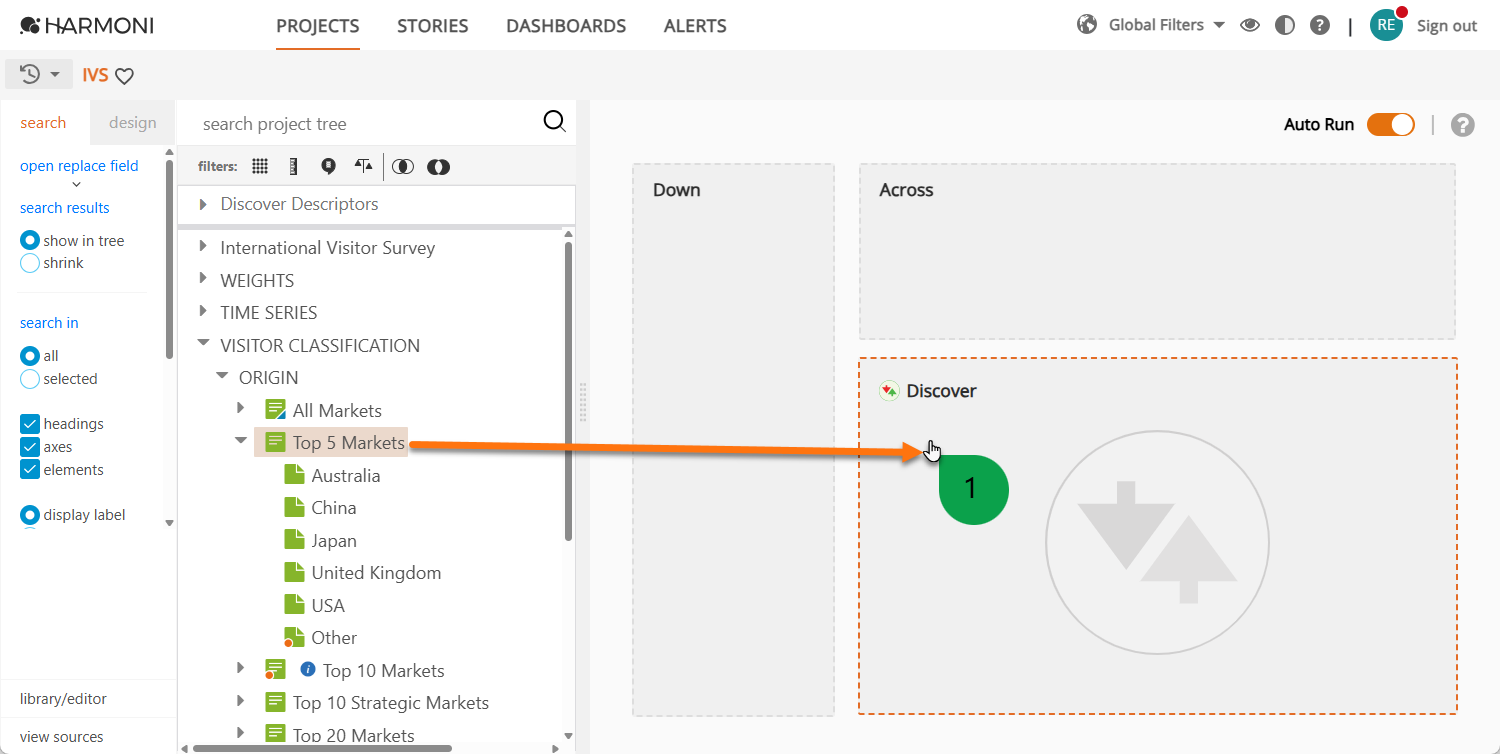Go to the ALERTS tab
The width and height of the screenshot is (1500, 754).
click(x=695, y=26)
